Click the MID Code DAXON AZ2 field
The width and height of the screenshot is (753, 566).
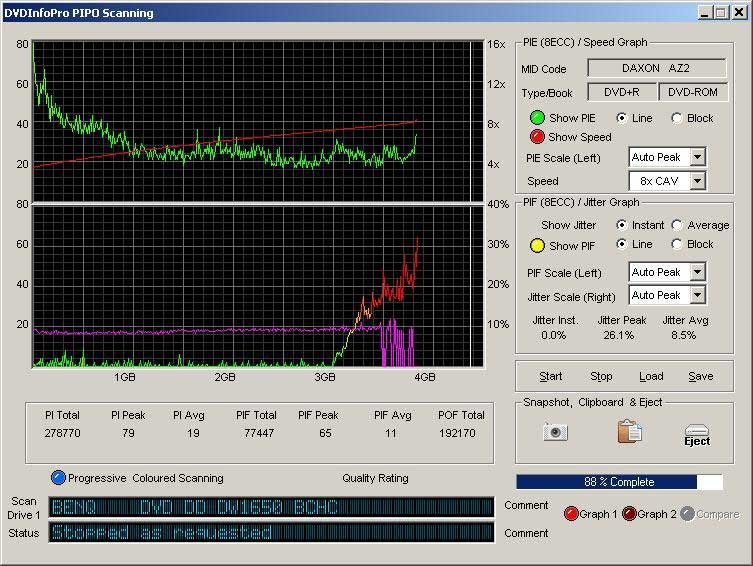tap(656, 68)
